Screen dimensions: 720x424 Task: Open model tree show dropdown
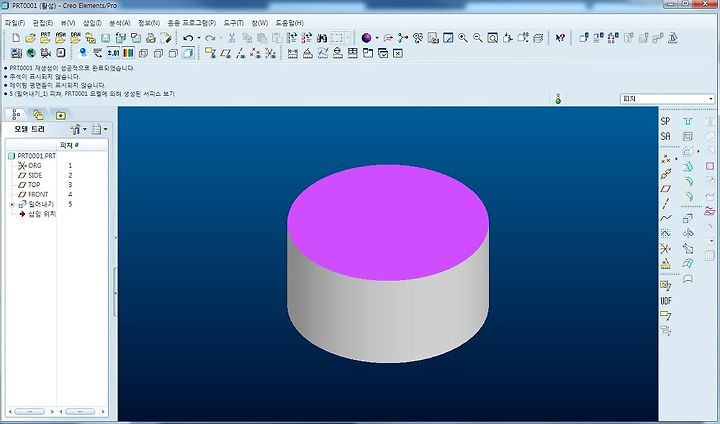point(99,130)
